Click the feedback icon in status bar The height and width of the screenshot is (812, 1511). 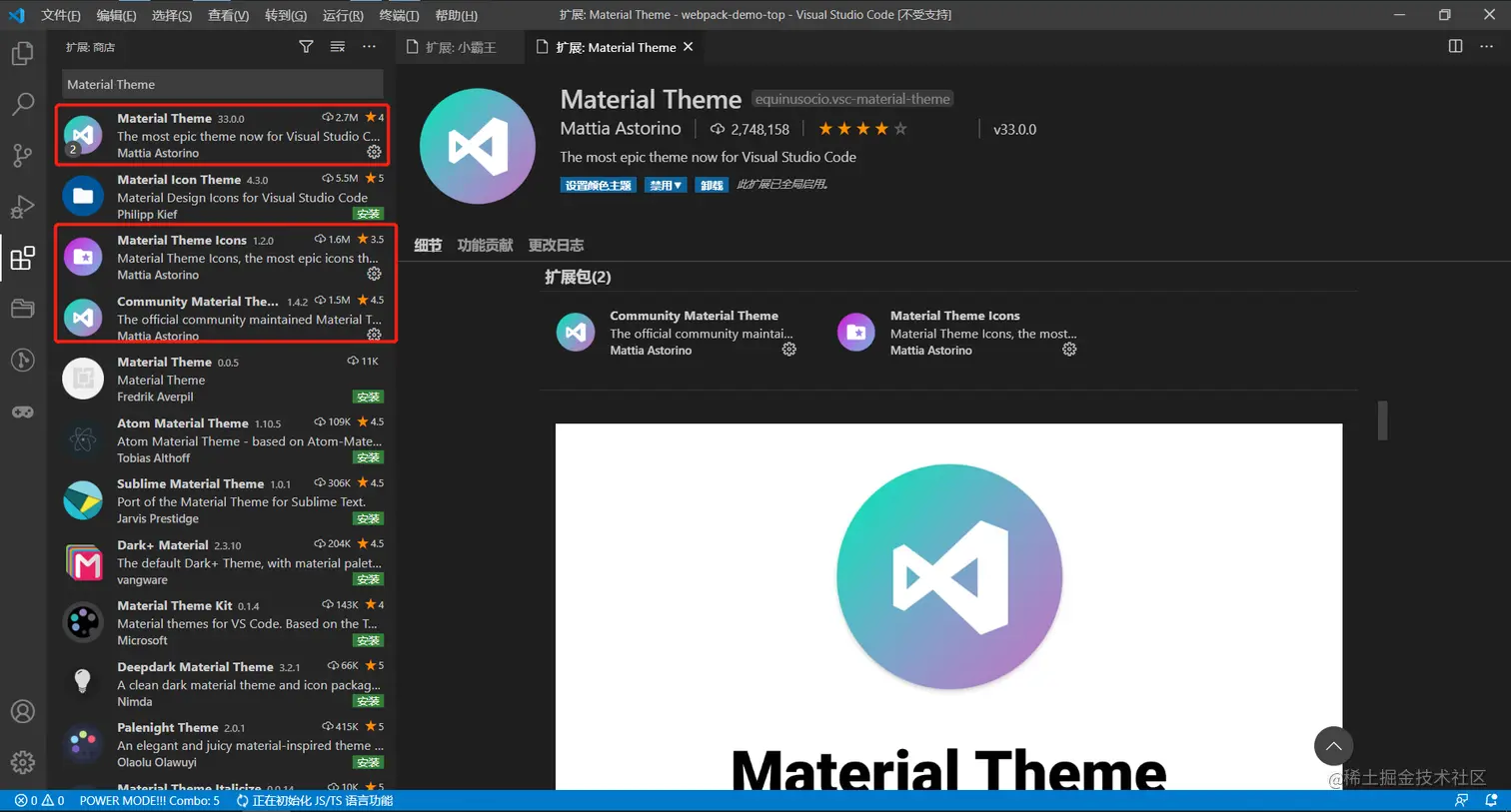point(1461,801)
